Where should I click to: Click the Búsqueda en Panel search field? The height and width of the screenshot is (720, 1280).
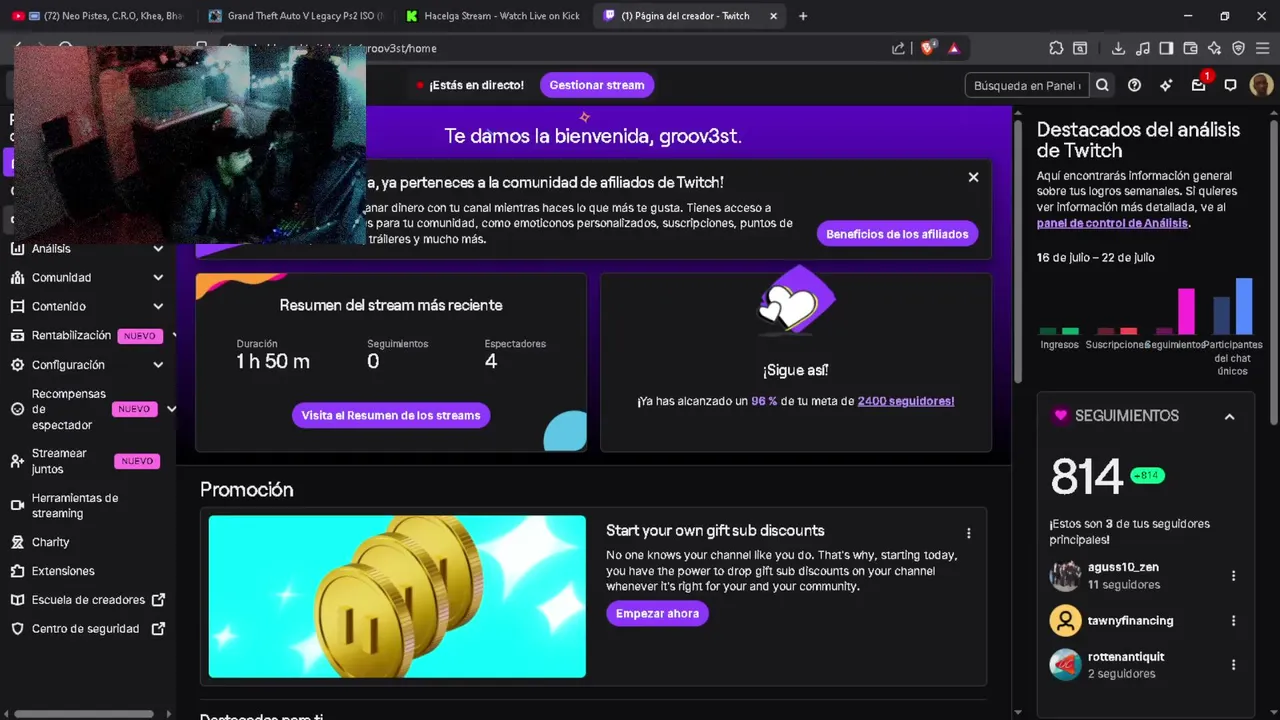1027,85
